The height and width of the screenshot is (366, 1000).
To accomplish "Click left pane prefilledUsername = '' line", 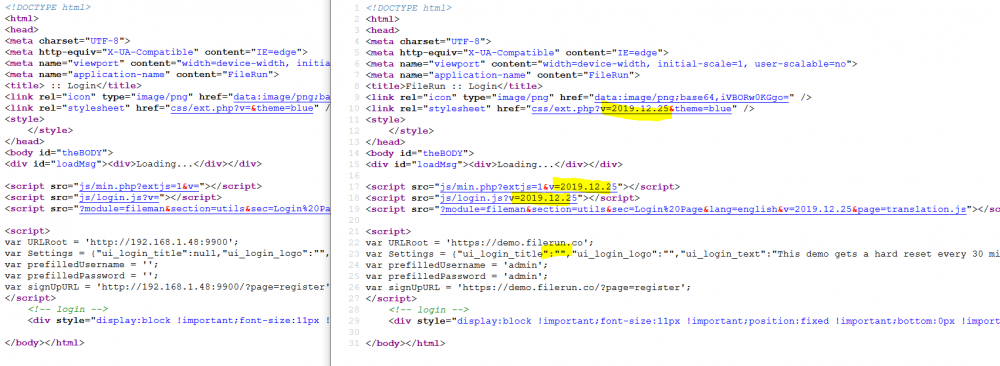I will click(80, 265).
